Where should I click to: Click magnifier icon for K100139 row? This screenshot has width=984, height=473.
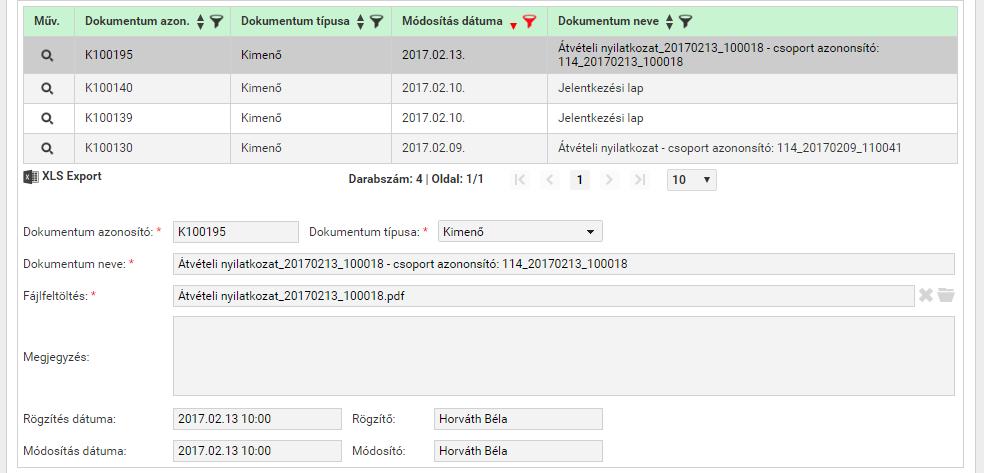pyautogui.click(x=47, y=118)
